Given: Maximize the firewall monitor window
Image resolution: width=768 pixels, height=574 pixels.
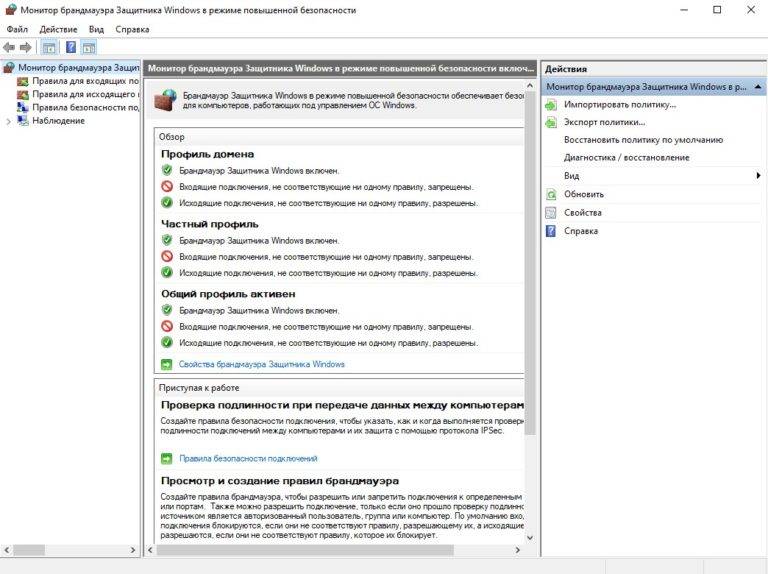Looking at the screenshot, I should [717, 10].
